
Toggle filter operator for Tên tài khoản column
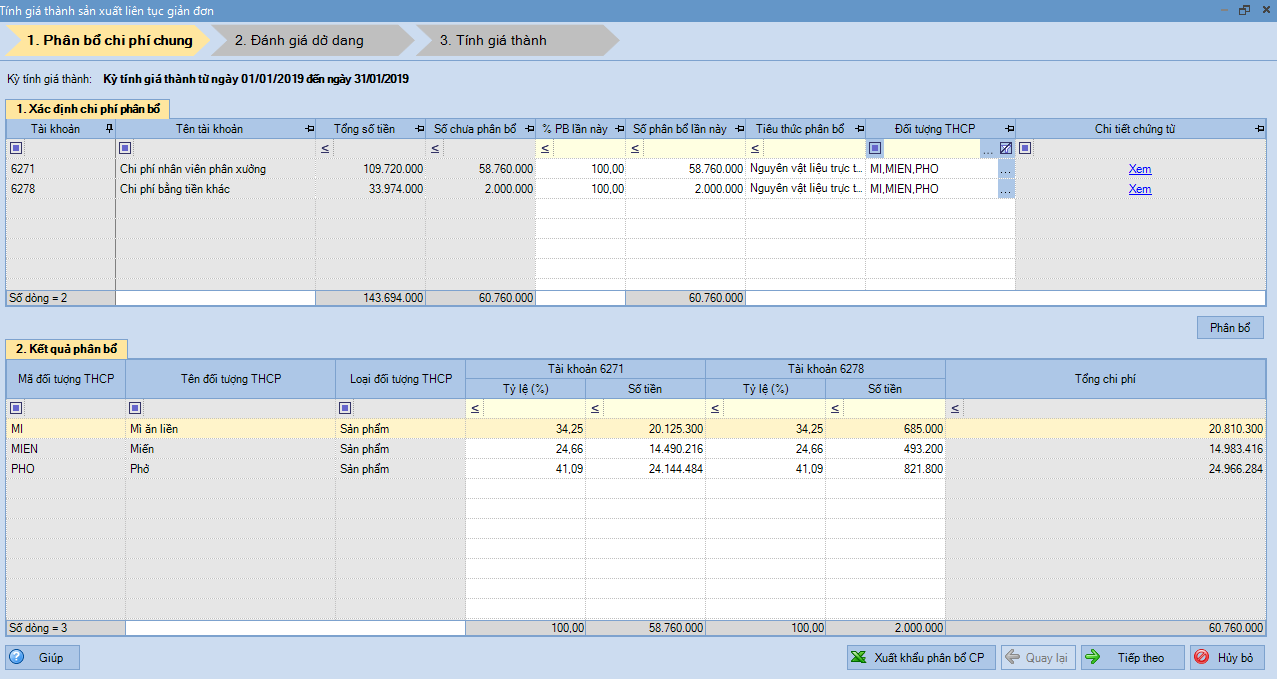point(125,149)
